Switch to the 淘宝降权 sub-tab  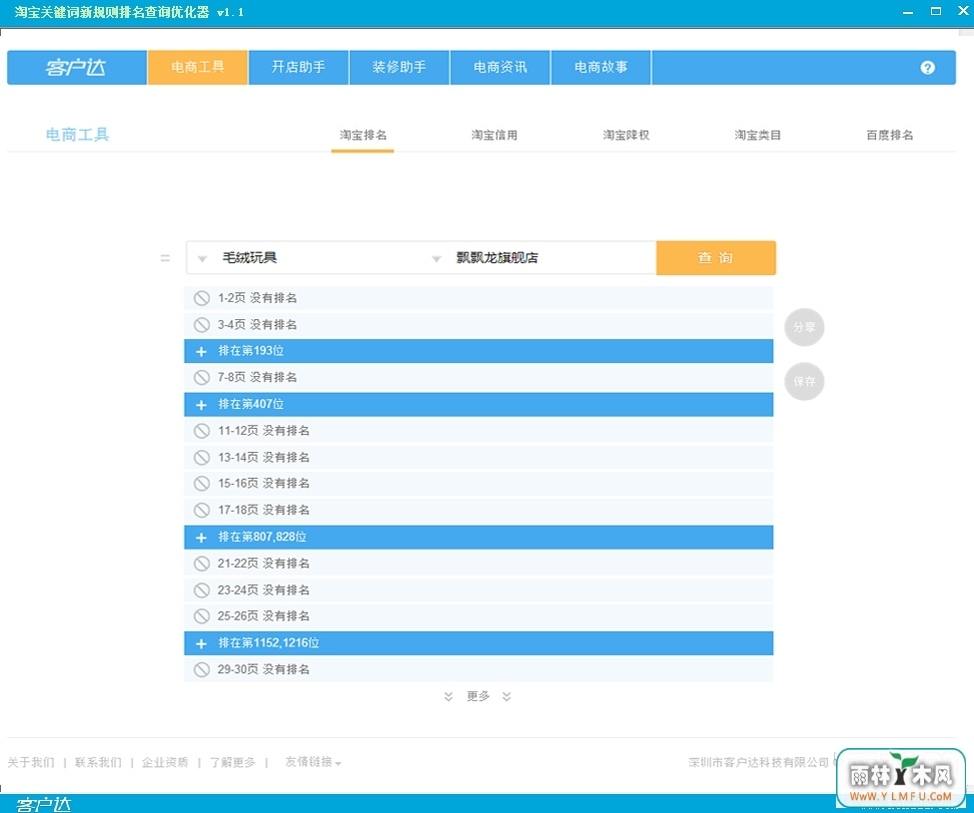(626, 135)
